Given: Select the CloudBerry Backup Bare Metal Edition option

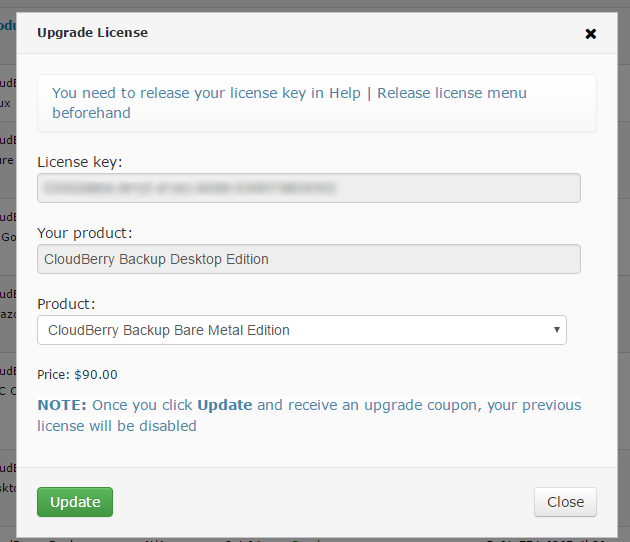Looking at the screenshot, I should (x=169, y=330).
